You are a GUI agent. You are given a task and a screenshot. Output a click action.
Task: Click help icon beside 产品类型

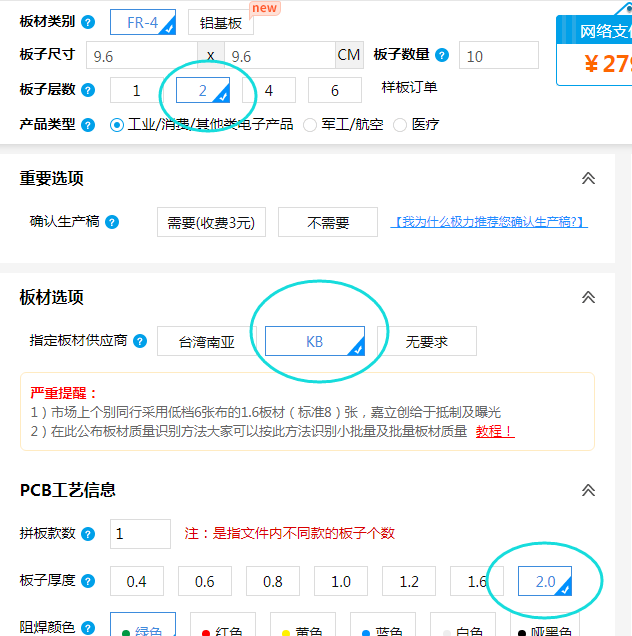pos(89,125)
